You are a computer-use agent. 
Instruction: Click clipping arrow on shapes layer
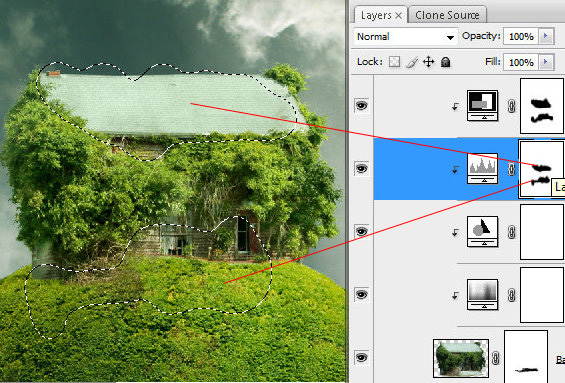tap(455, 233)
